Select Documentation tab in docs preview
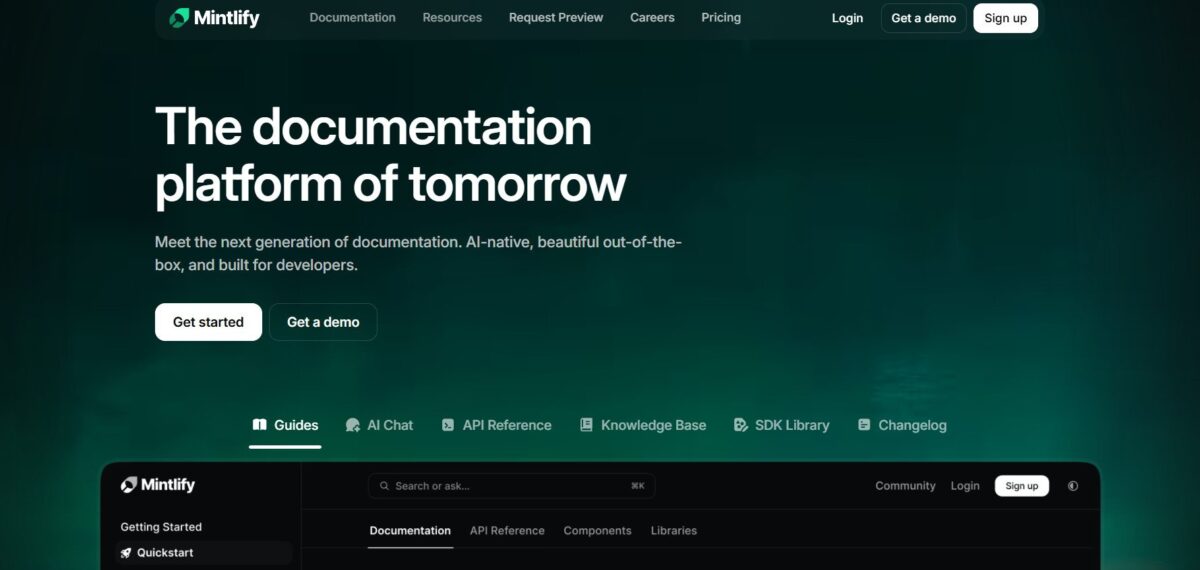The width and height of the screenshot is (1200, 570). [x=410, y=531]
